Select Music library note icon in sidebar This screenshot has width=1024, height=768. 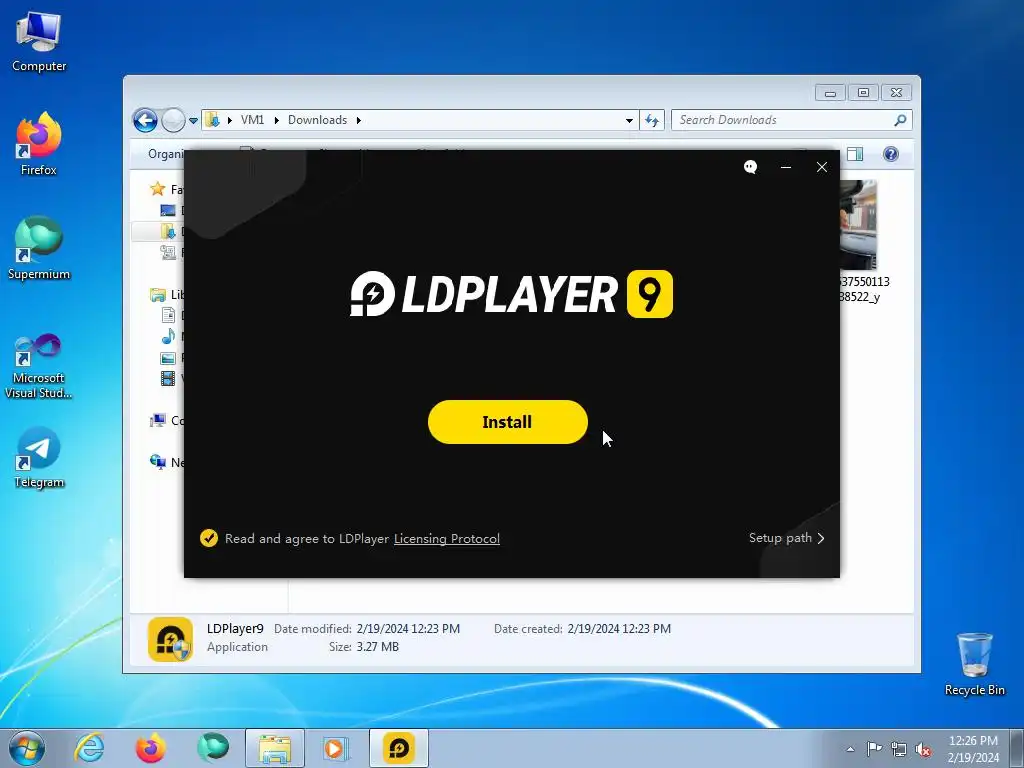[168, 336]
